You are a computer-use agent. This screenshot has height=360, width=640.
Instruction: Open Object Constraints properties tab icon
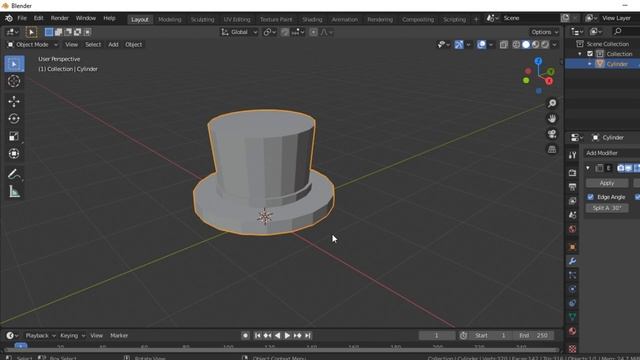572,303
